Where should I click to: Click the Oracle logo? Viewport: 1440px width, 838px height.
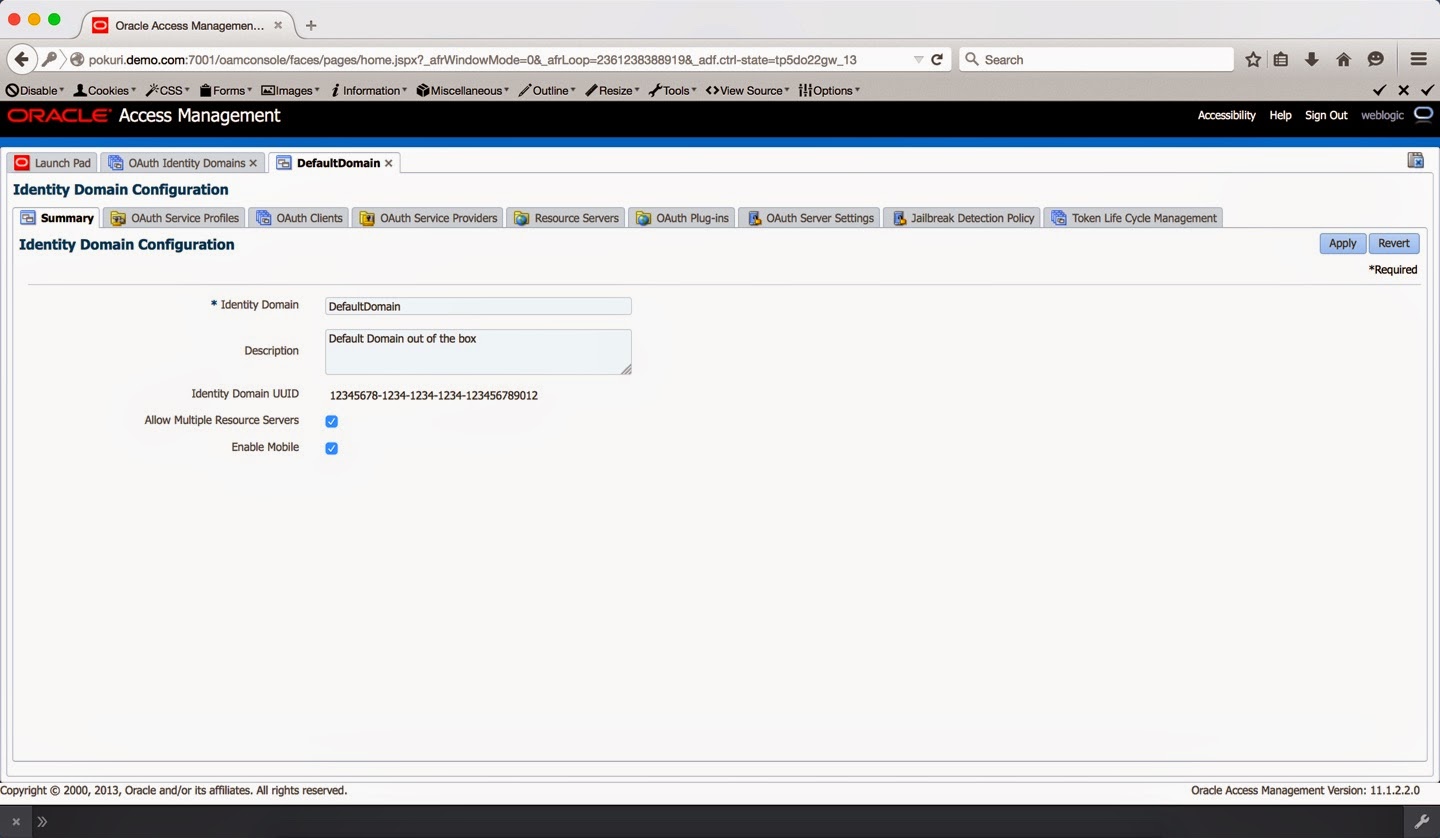coord(59,116)
